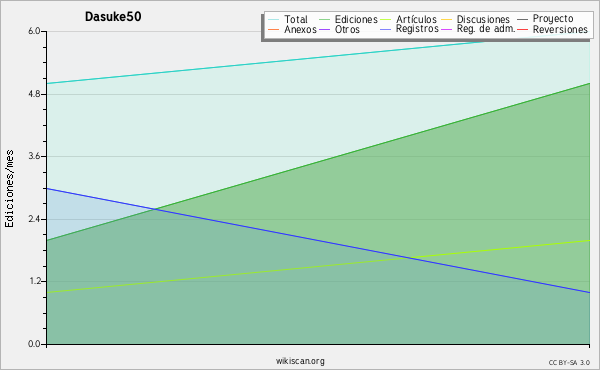
Task: Click the Total legend label
Action: 296,19
